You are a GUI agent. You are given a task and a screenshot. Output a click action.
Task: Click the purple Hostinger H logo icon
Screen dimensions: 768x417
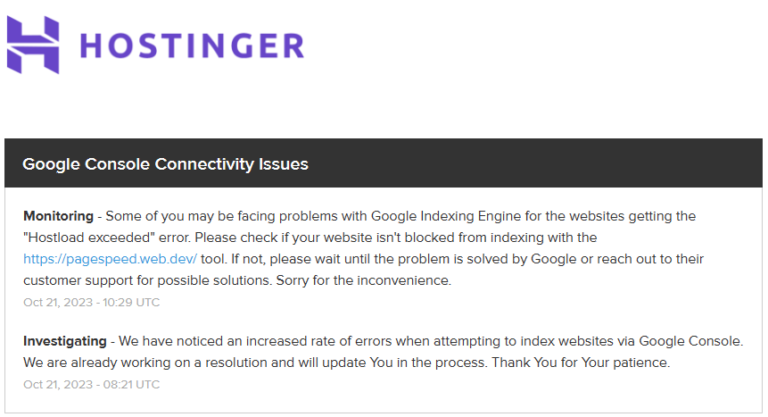coord(33,45)
